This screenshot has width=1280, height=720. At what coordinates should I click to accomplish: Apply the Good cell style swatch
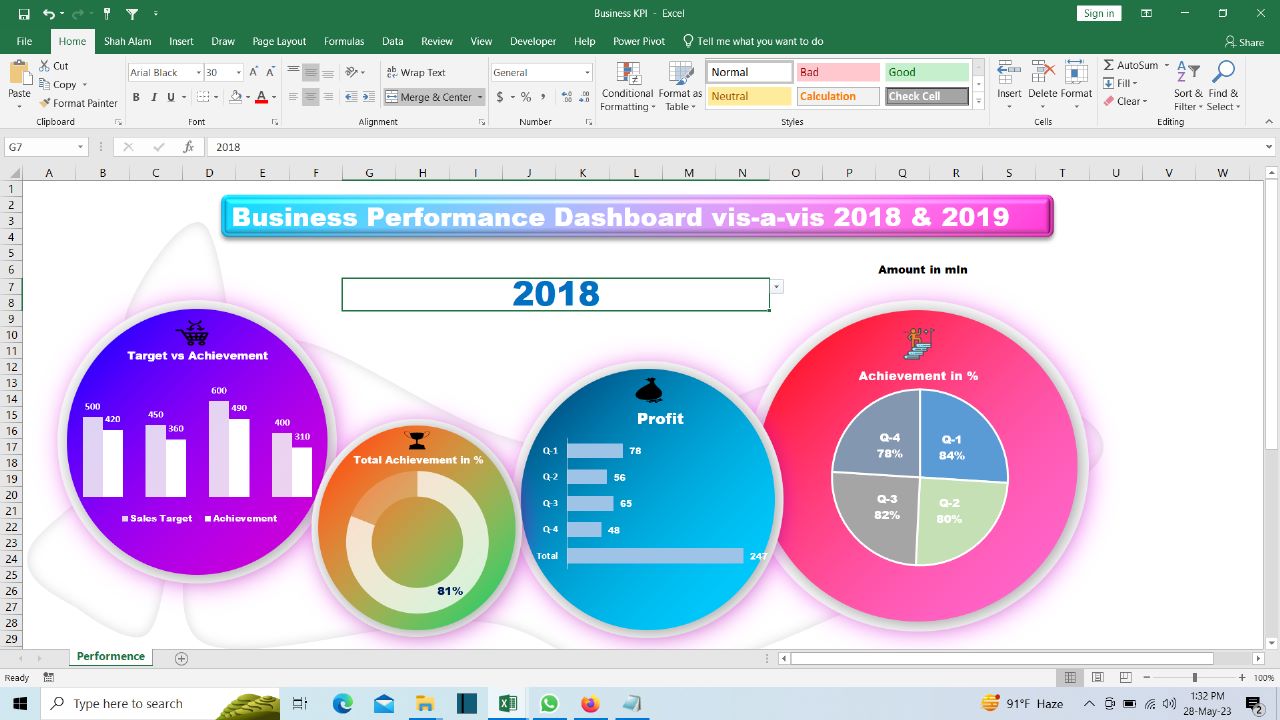tap(926, 72)
